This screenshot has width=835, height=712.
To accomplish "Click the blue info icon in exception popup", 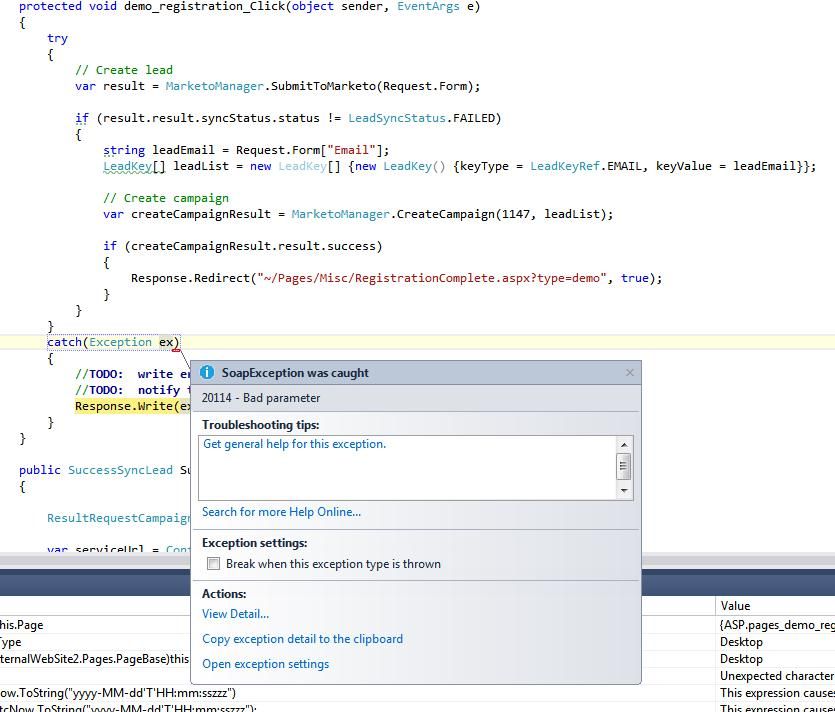I will click(x=207, y=372).
